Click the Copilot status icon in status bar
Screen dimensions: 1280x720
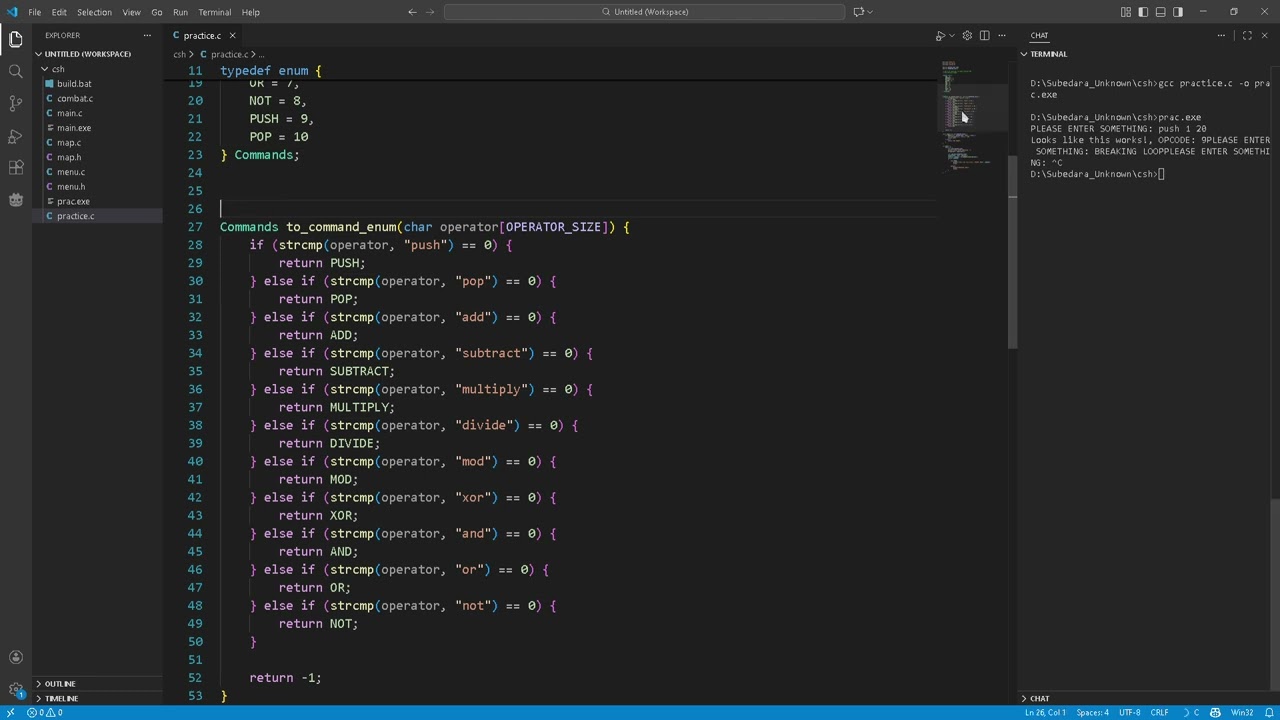(1215, 713)
